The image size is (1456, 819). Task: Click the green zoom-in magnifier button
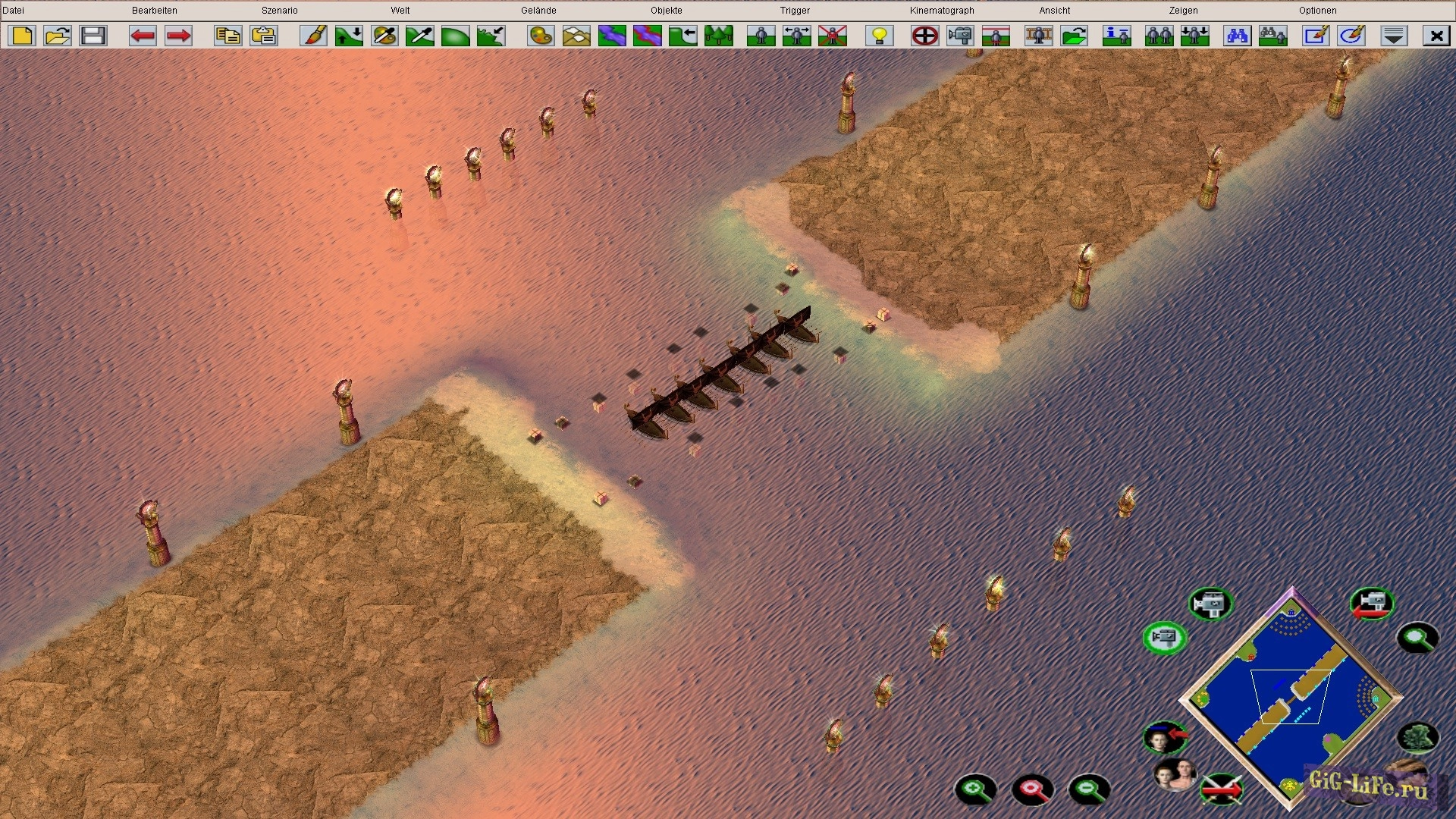[975, 789]
